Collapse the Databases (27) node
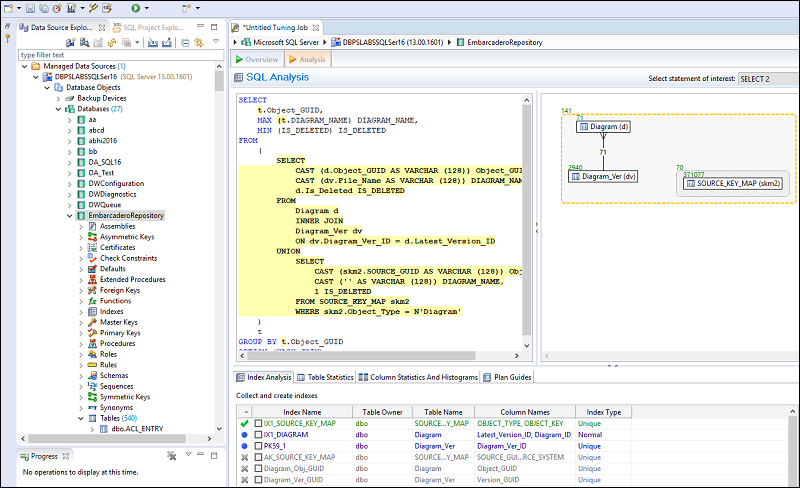Viewport: 800px width, 488px height. (59, 109)
